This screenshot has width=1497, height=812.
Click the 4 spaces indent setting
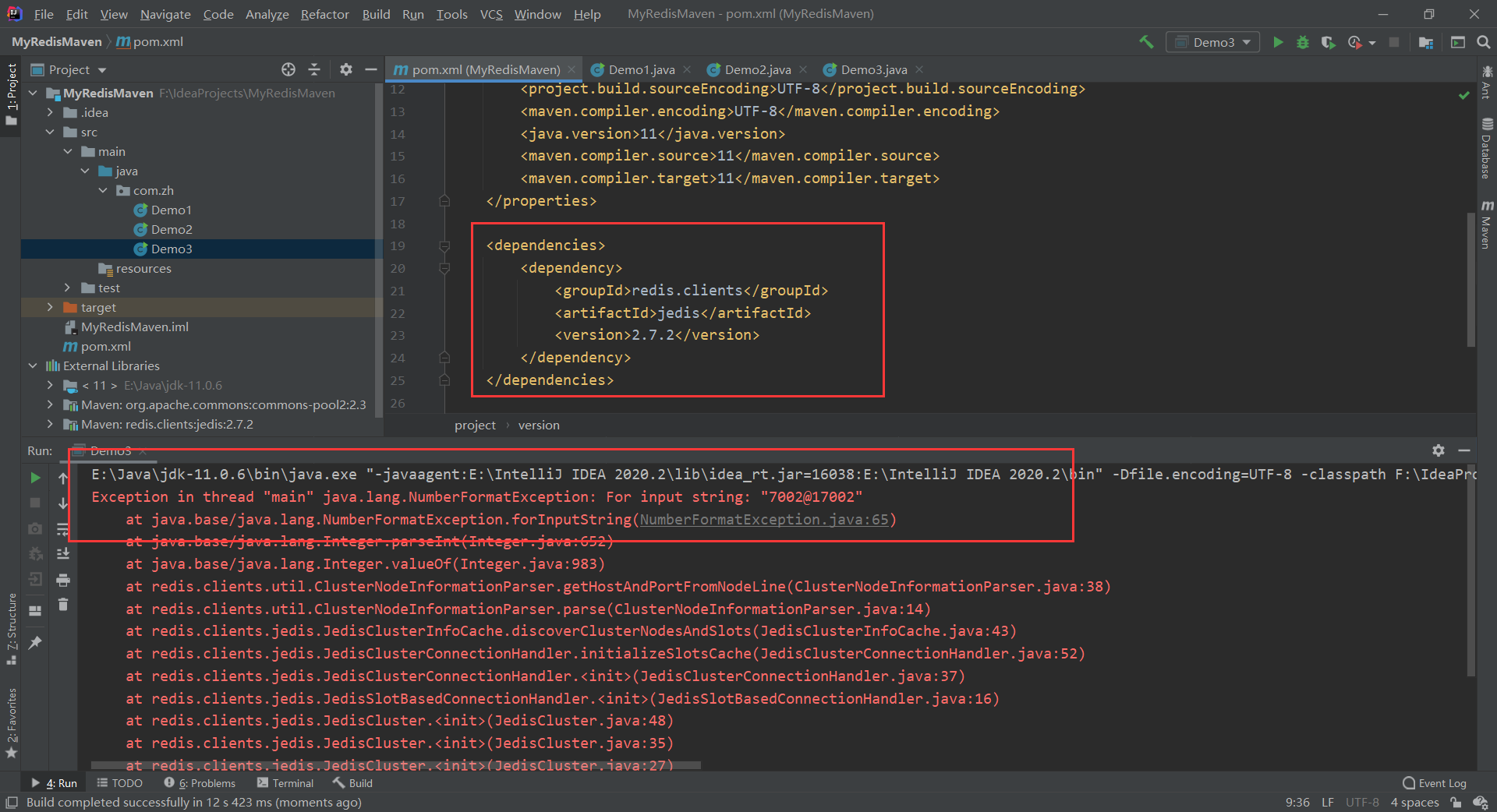click(1414, 803)
